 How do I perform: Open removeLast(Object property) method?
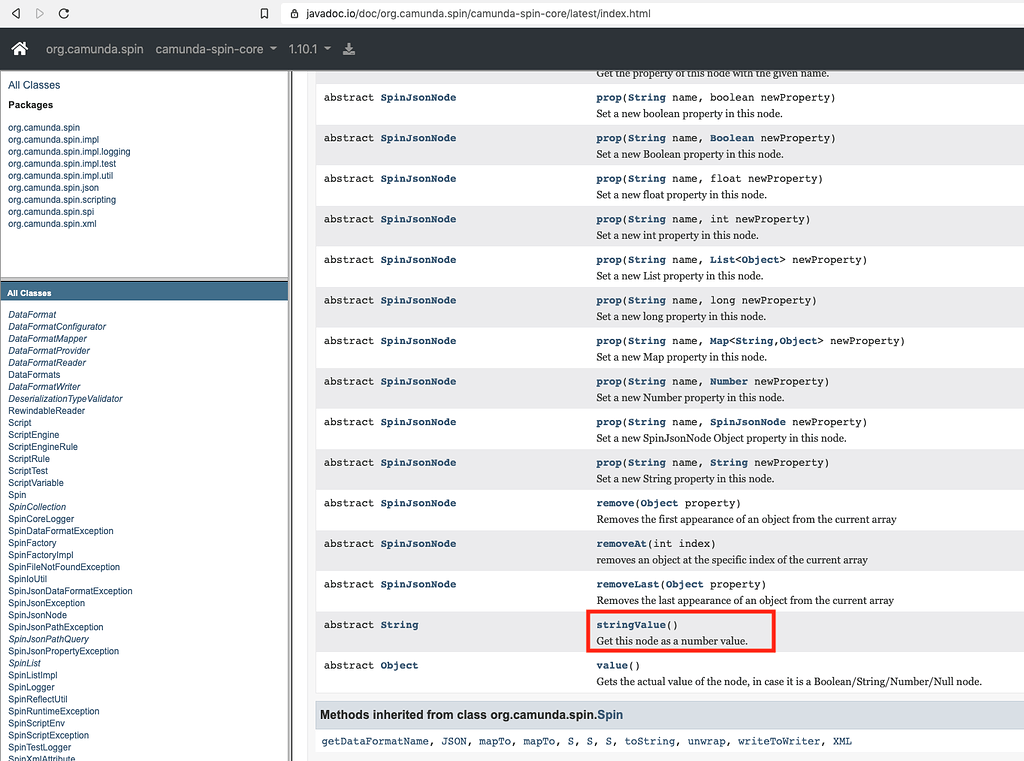pyautogui.click(x=628, y=584)
